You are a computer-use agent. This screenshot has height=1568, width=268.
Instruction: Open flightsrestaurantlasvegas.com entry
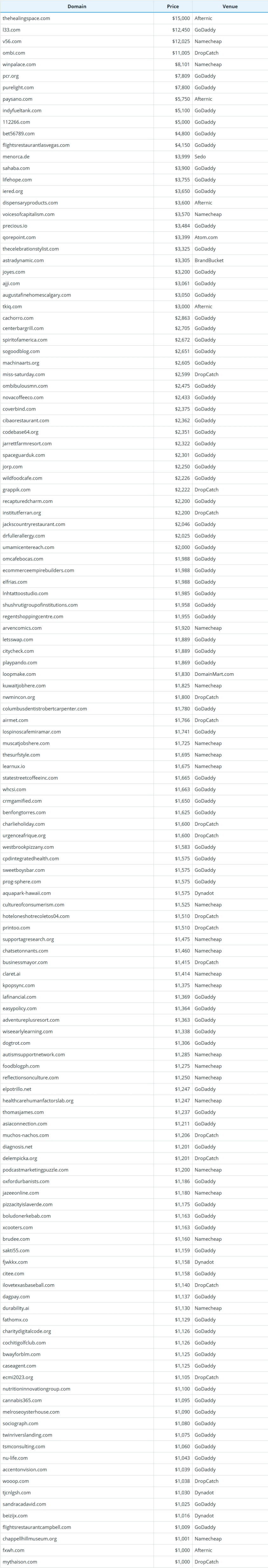pyautogui.click(x=36, y=145)
